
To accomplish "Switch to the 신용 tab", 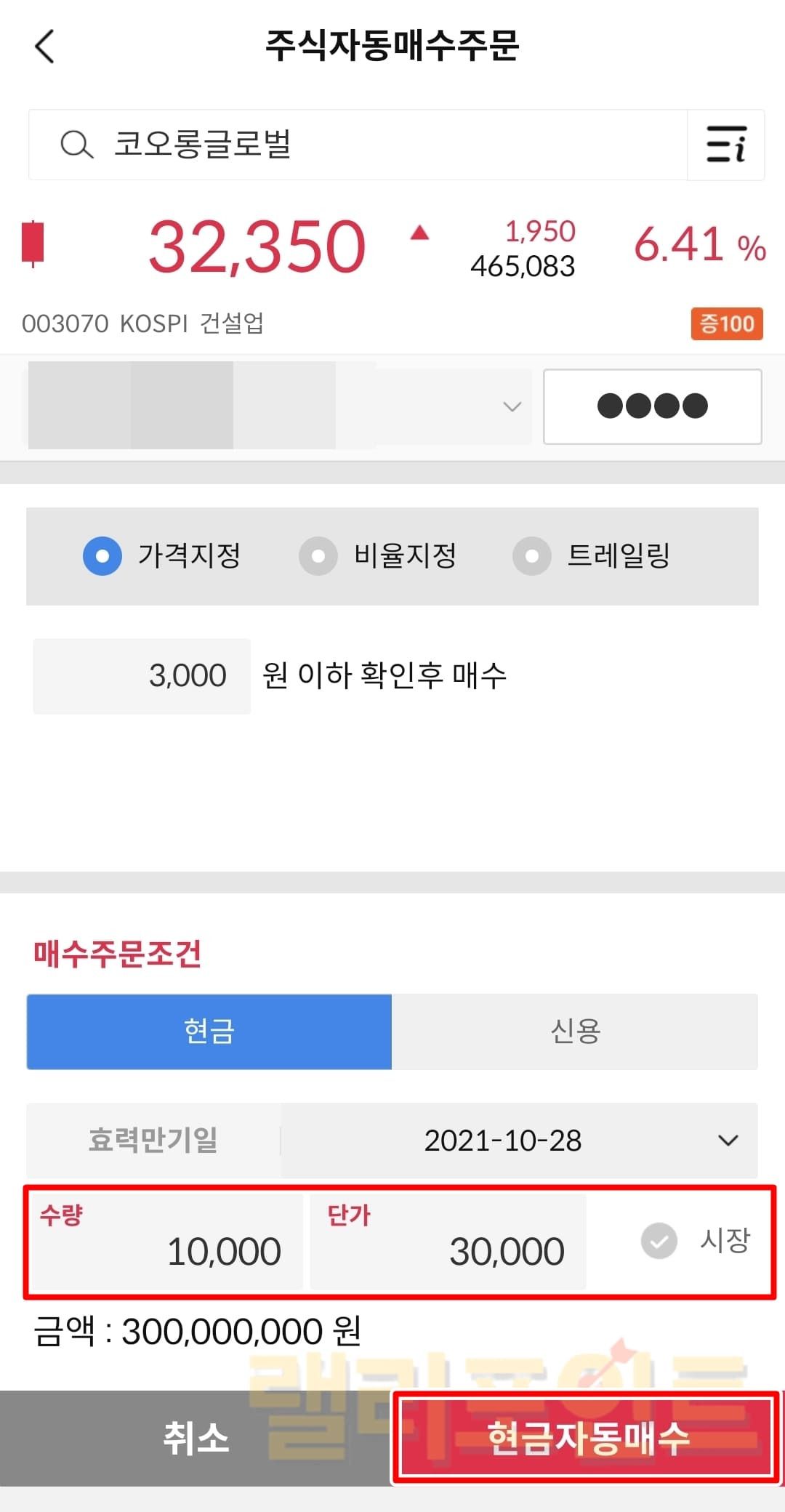I will click(x=575, y=1032).
